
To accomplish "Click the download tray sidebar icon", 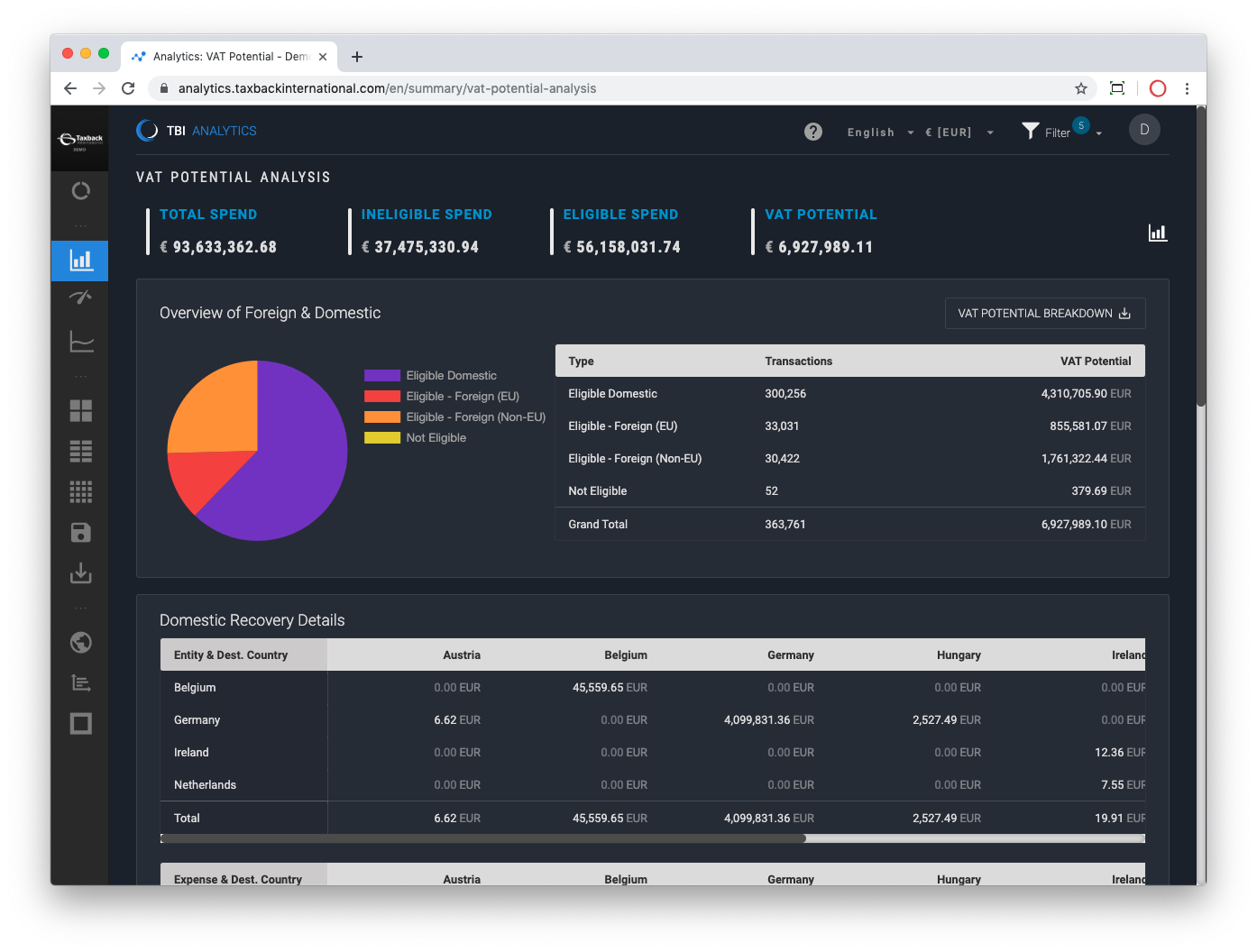I will point(81,572).
